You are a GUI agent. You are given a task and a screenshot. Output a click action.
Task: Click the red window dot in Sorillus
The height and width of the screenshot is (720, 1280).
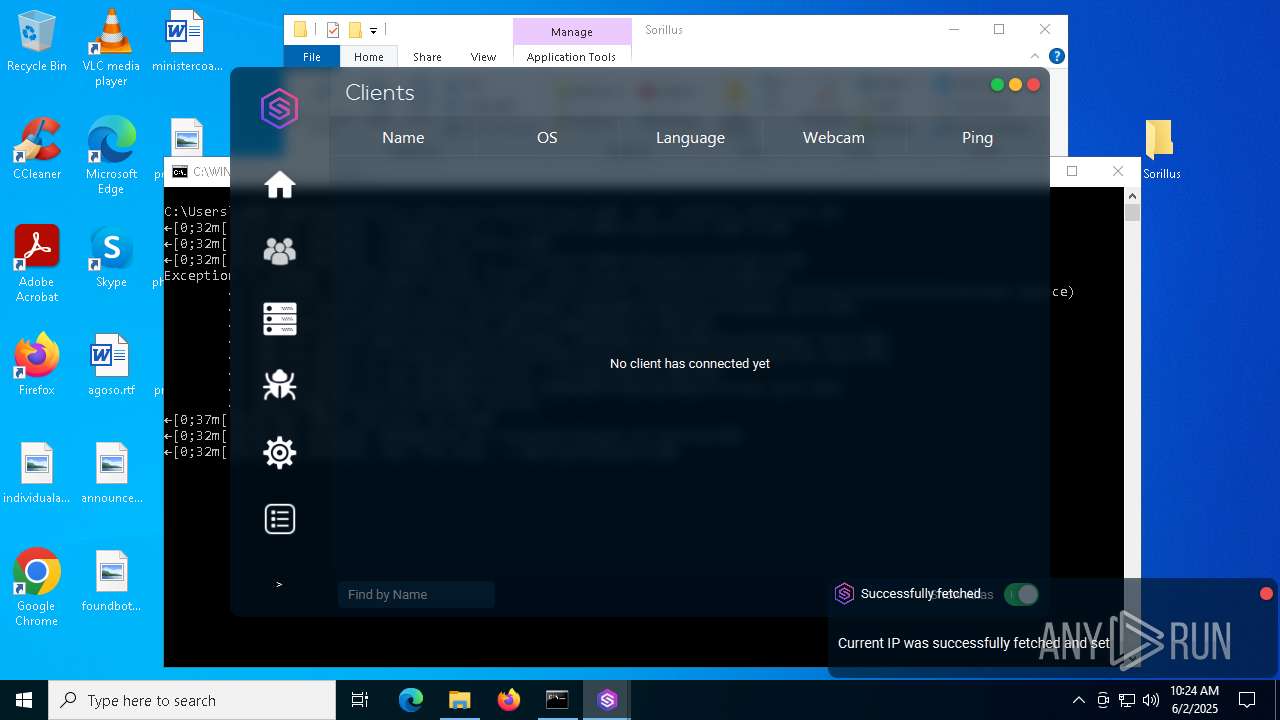(x=1034, y=85)
